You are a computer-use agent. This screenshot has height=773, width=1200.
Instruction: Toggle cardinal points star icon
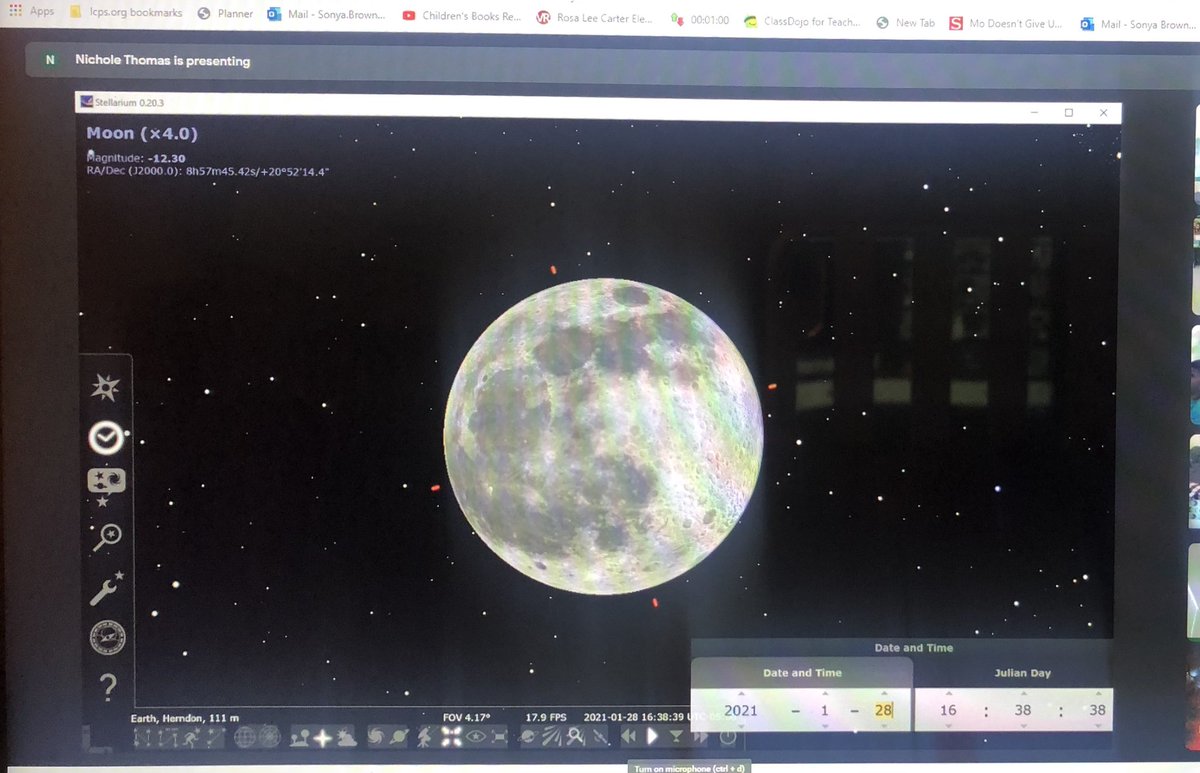[324, 737]
